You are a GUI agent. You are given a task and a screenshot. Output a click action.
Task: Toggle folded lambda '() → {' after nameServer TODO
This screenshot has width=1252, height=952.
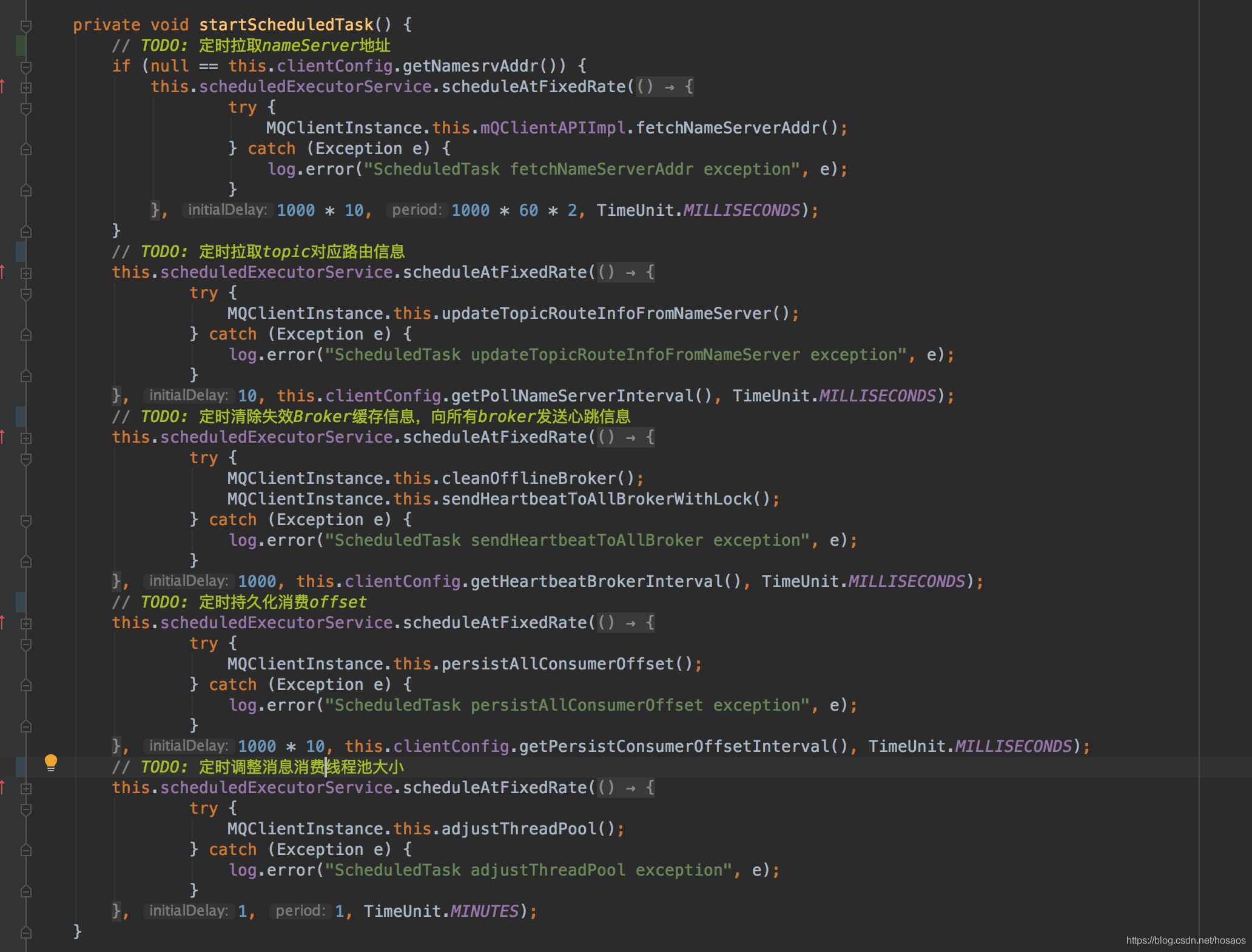click(664, 87)
